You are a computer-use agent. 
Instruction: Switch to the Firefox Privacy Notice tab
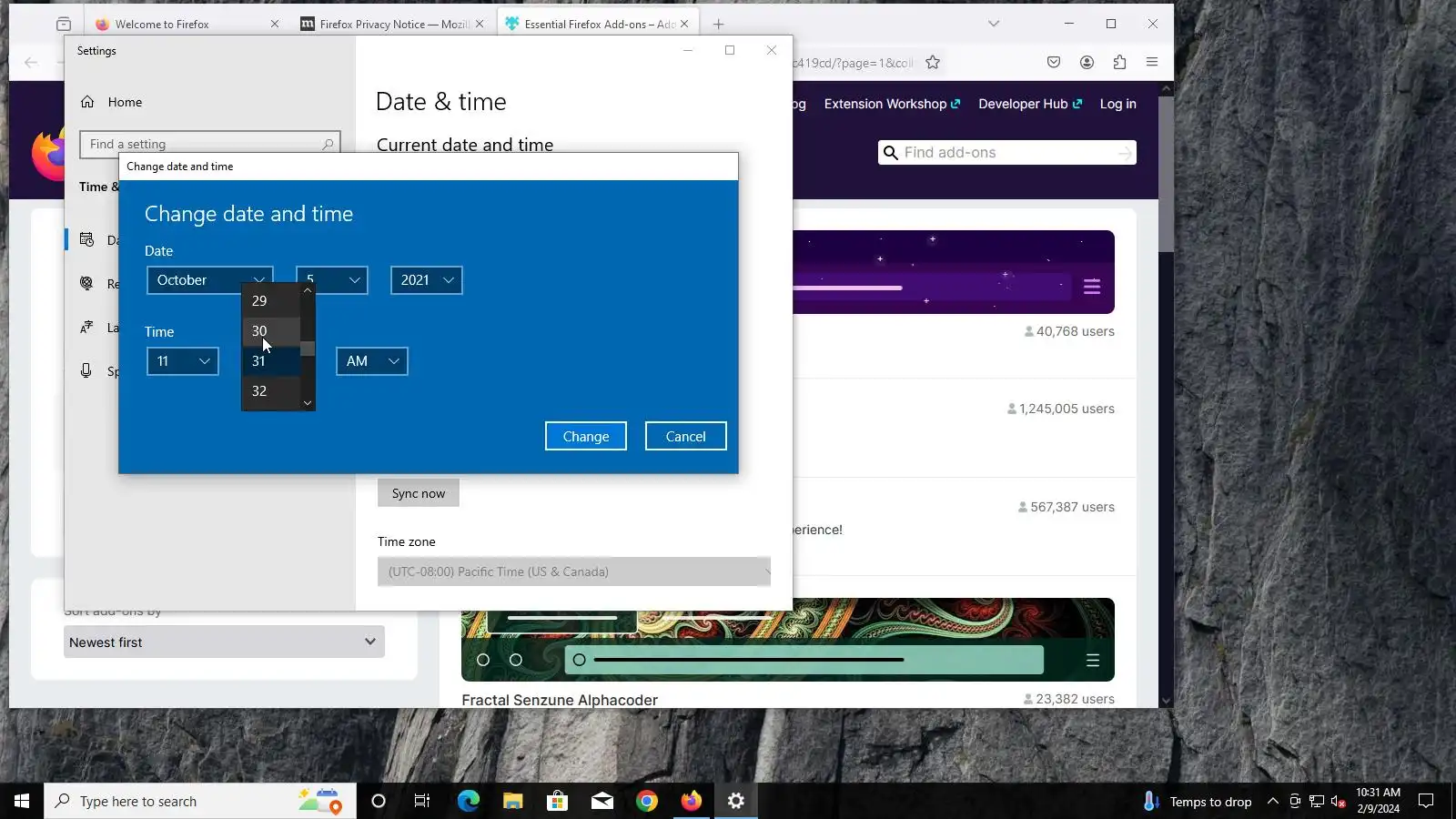tap(395, 24)
